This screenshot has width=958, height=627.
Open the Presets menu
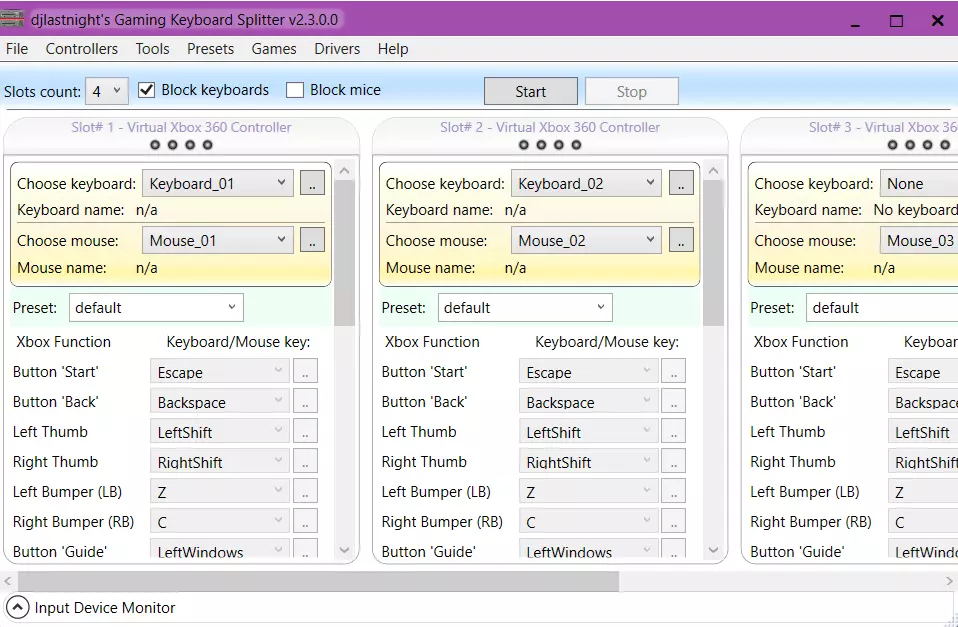pos(210,49)
